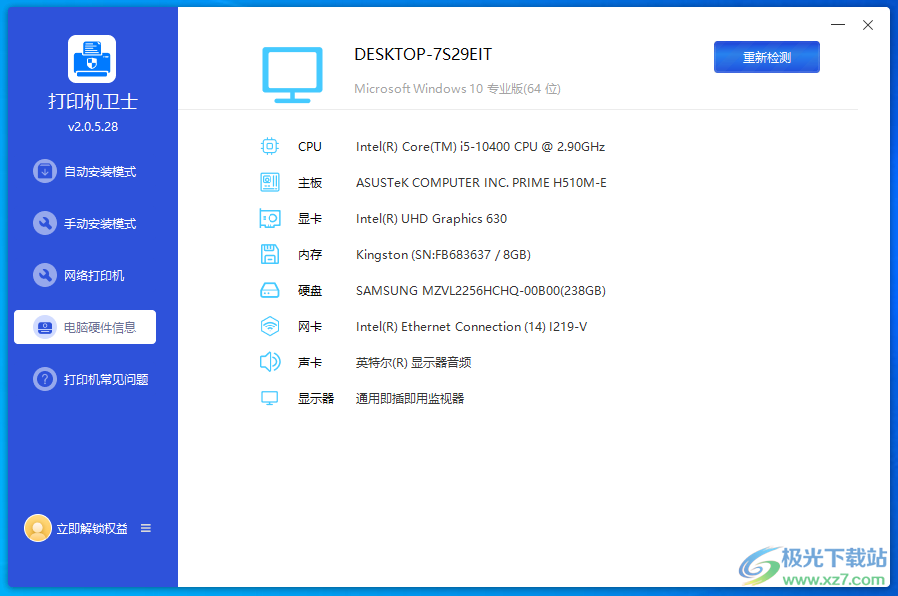The width and height of the screenshot is (898, 596).
Task: Click the display (显示器) monitor icon
Action: (269, 398)
